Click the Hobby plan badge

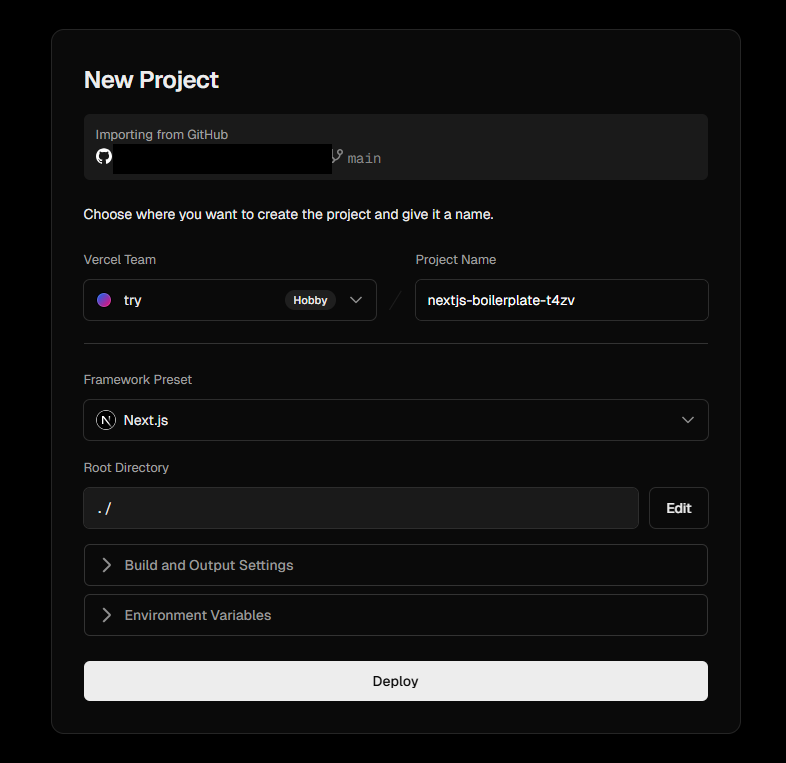pyautogui.click(x=310, y=300)
